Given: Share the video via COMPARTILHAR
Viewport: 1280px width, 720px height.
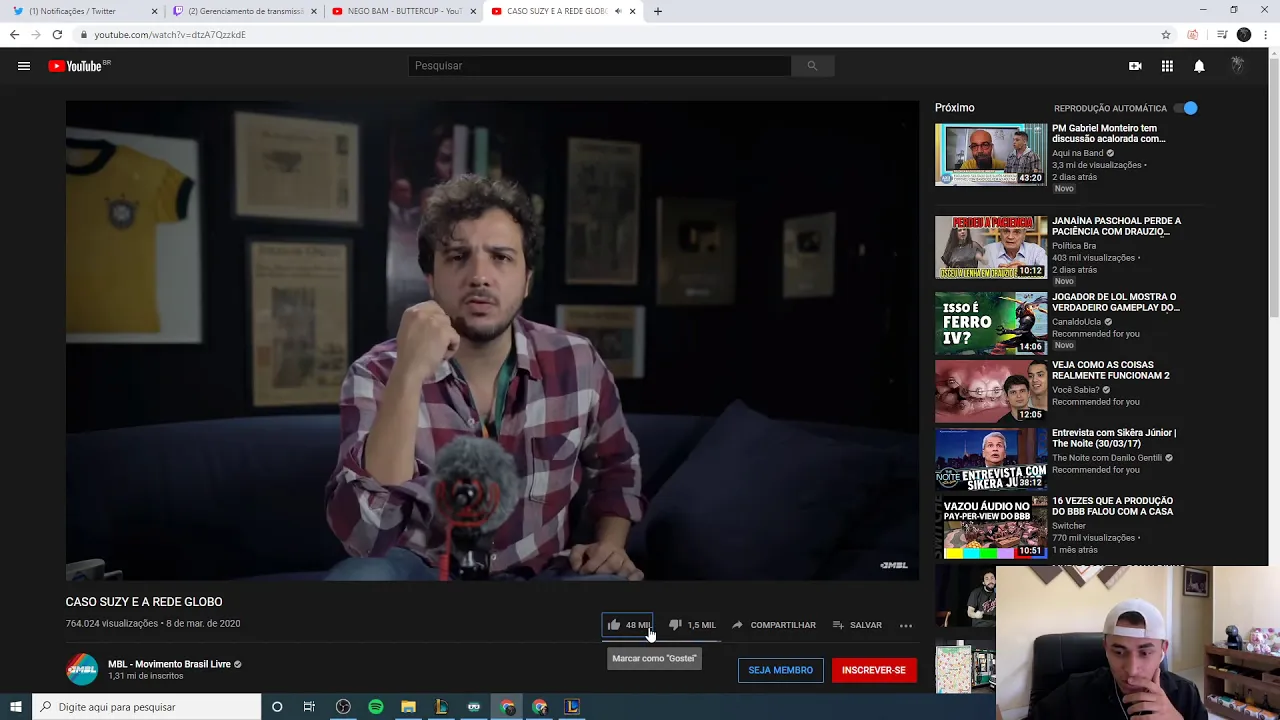Looking at the screenshot, I should tap(773, 625).
